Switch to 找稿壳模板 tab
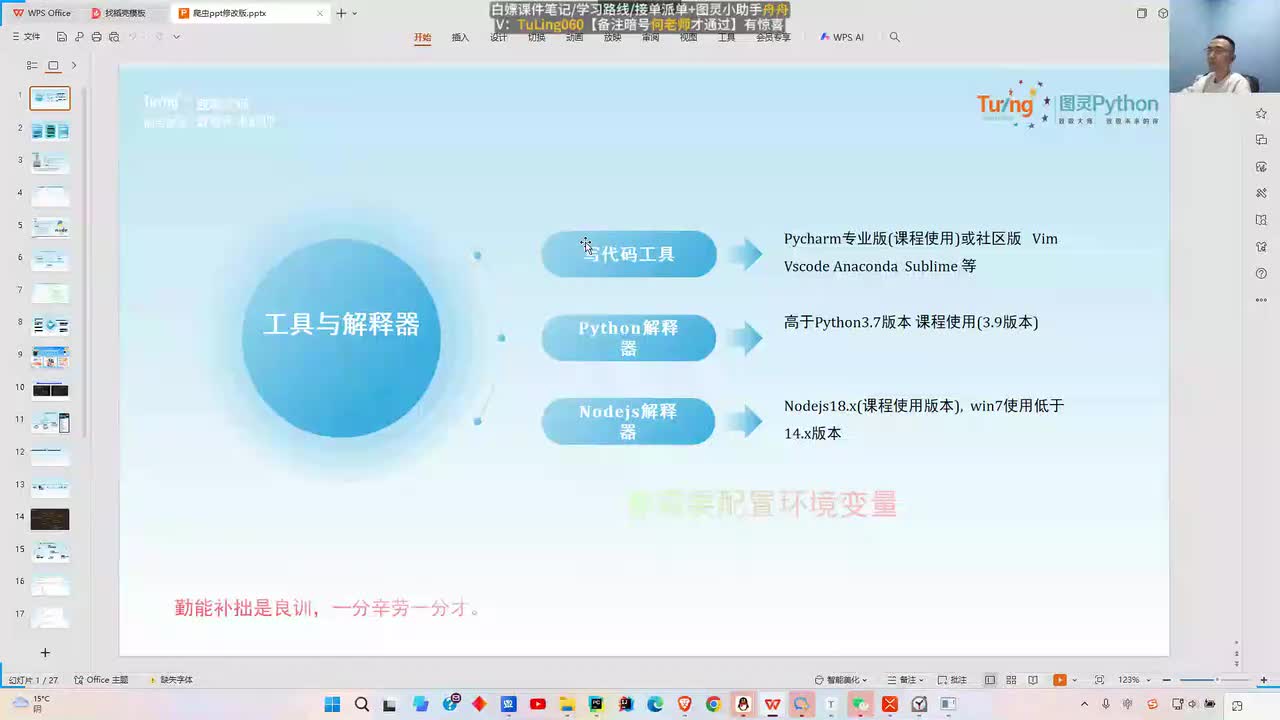 click(x=118, y=13)
